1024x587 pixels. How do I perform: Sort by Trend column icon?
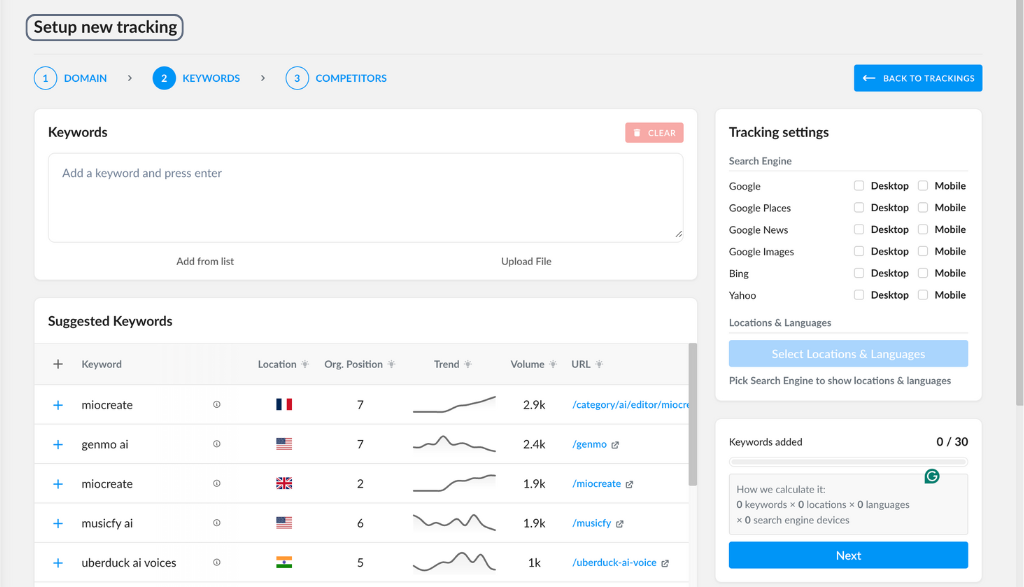tap(468, 364)
